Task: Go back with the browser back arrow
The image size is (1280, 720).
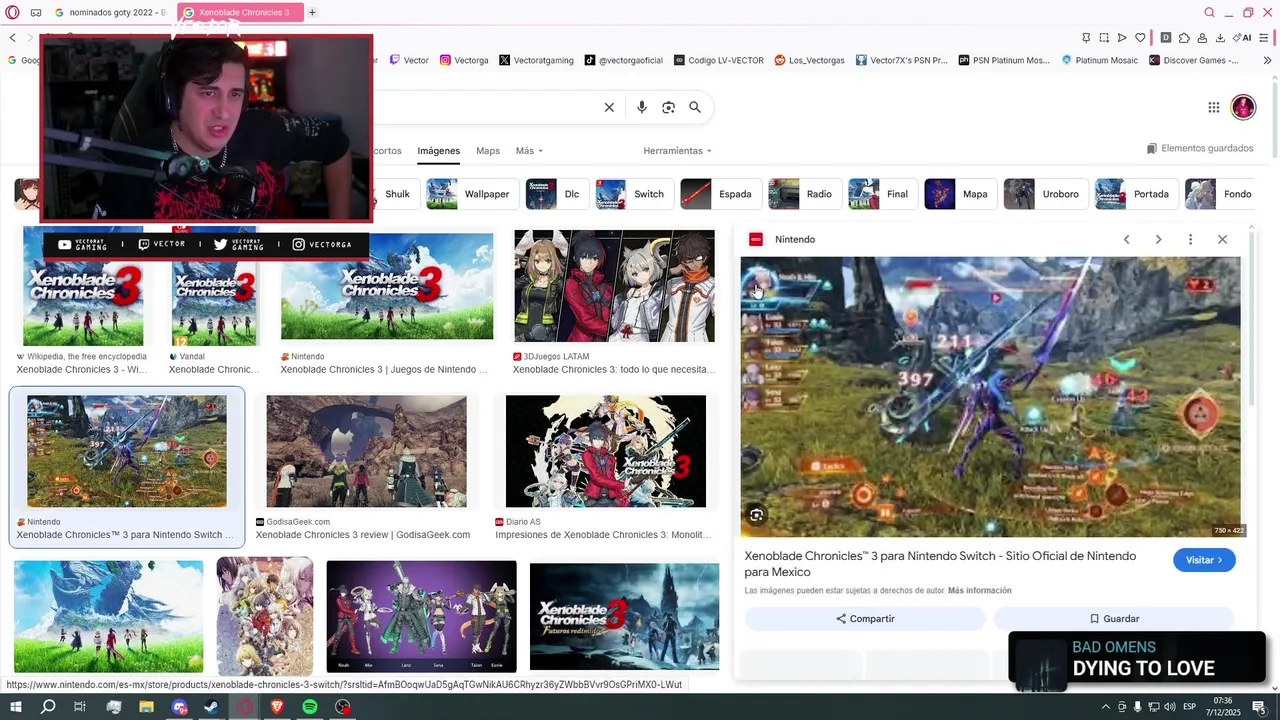Action: tap(12, 38)
